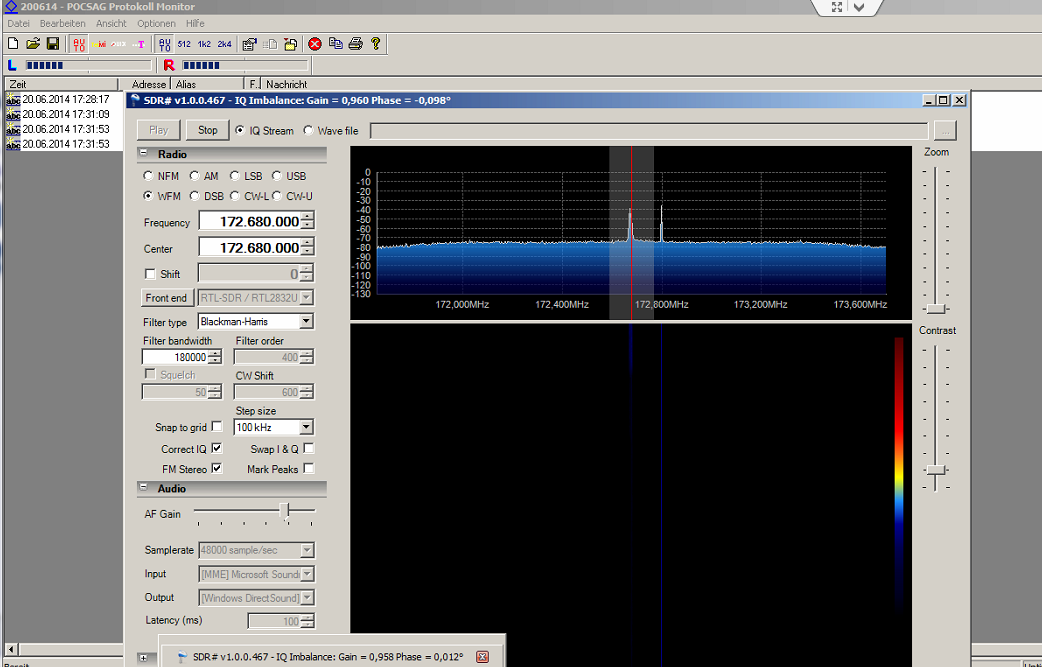Open the Bearbeiten menu

coord(63,23)
